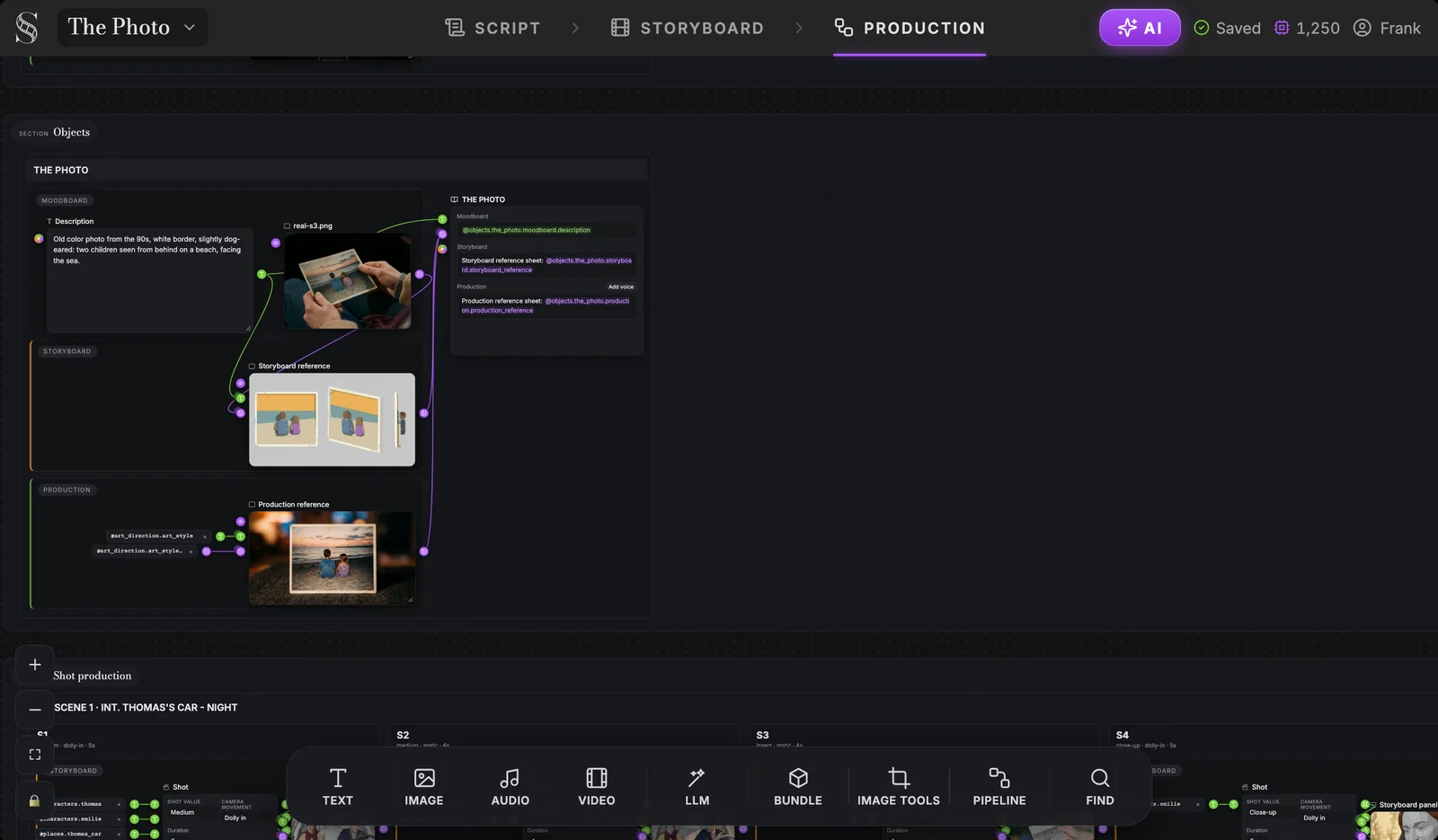
Task: Select the Medium shot value
Action: 182,812
